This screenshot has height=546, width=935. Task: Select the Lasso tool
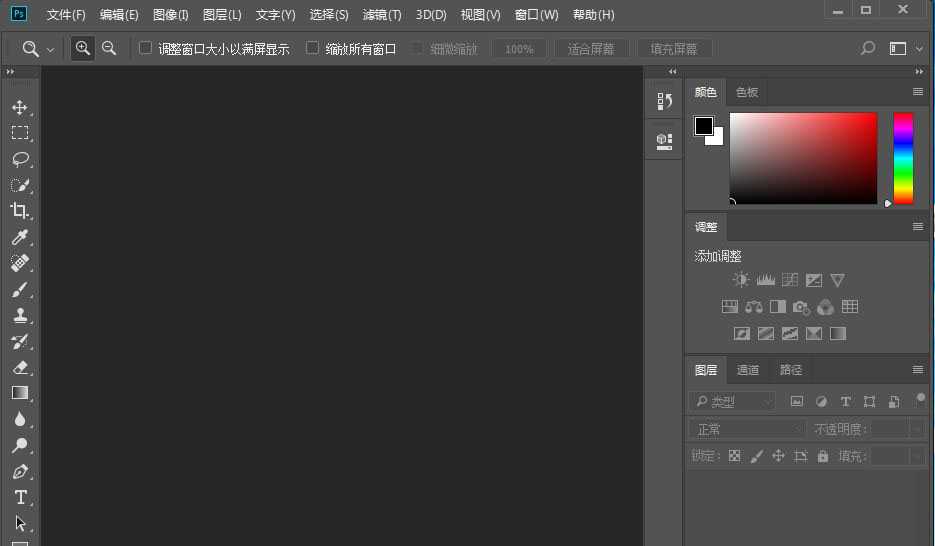coord(19,159)
